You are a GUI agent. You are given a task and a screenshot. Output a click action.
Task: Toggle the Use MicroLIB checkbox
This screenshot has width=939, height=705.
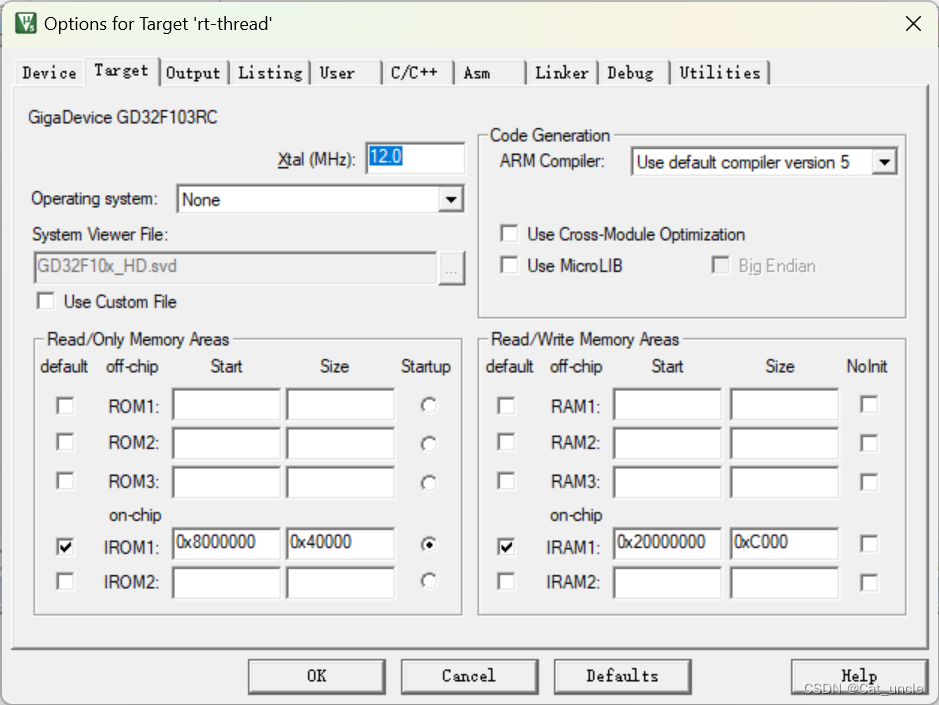(x=509, y=265)
